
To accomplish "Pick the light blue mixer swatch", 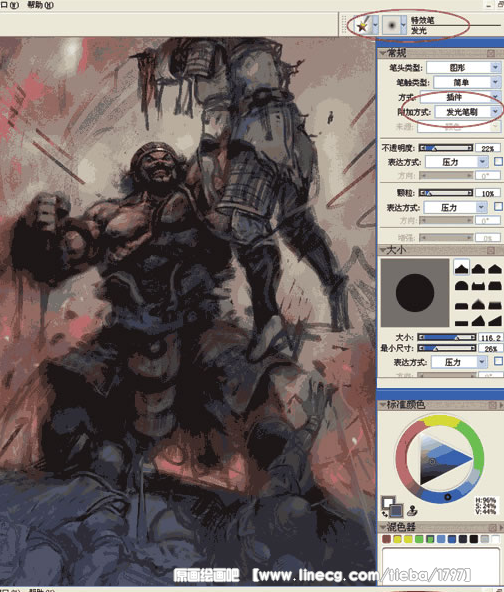I will tap(441, 539).
